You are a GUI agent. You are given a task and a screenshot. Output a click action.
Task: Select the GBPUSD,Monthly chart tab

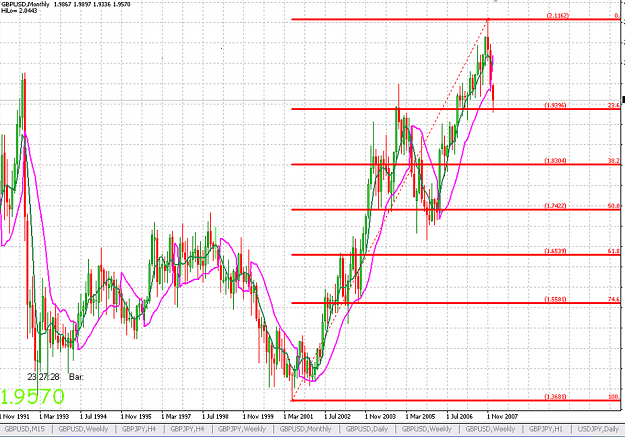coord(305,429)
